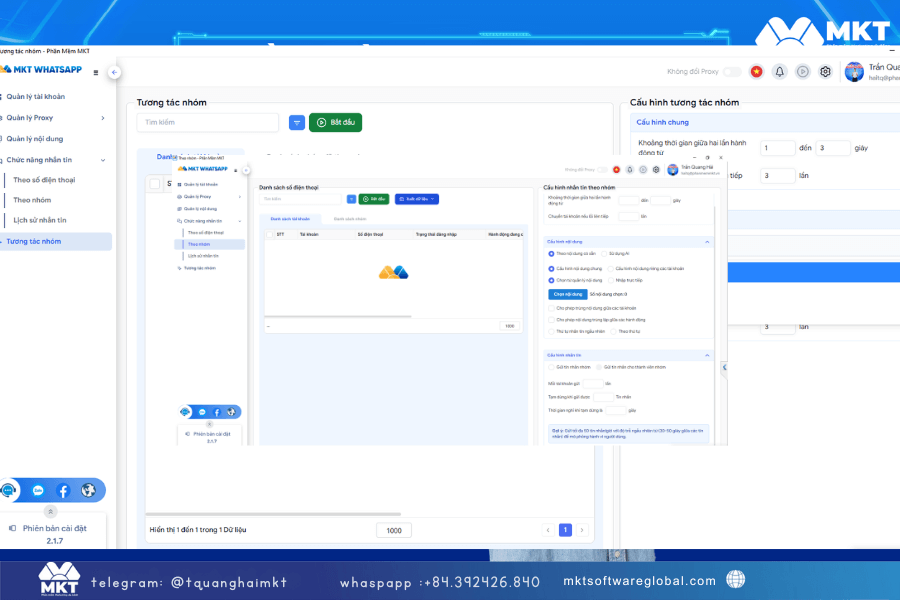Click the minimum delay field showing 1 in main window
Image resolution: width=900 pixels, height=600 pixels.
click(x=778, y=148)
